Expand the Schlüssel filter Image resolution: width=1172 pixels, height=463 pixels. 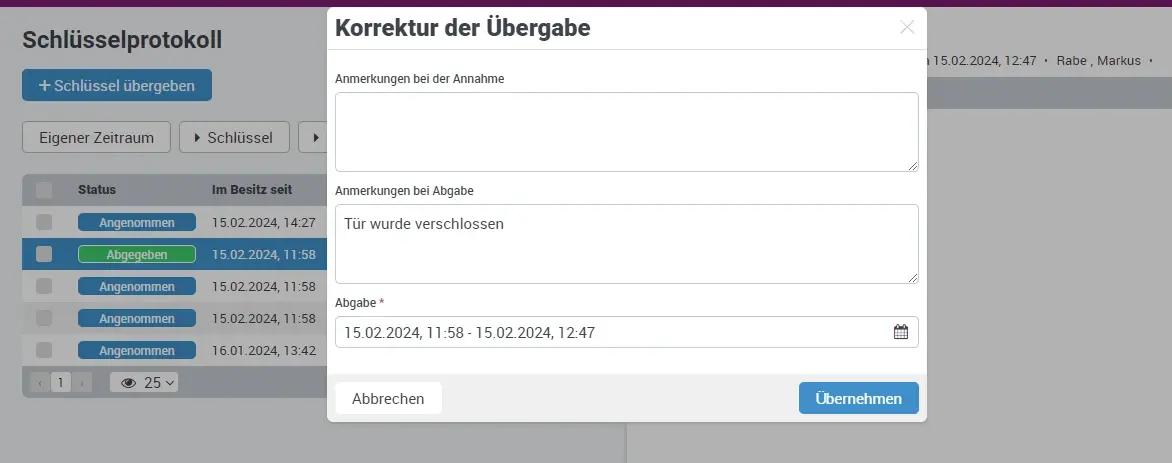(234, 138)
